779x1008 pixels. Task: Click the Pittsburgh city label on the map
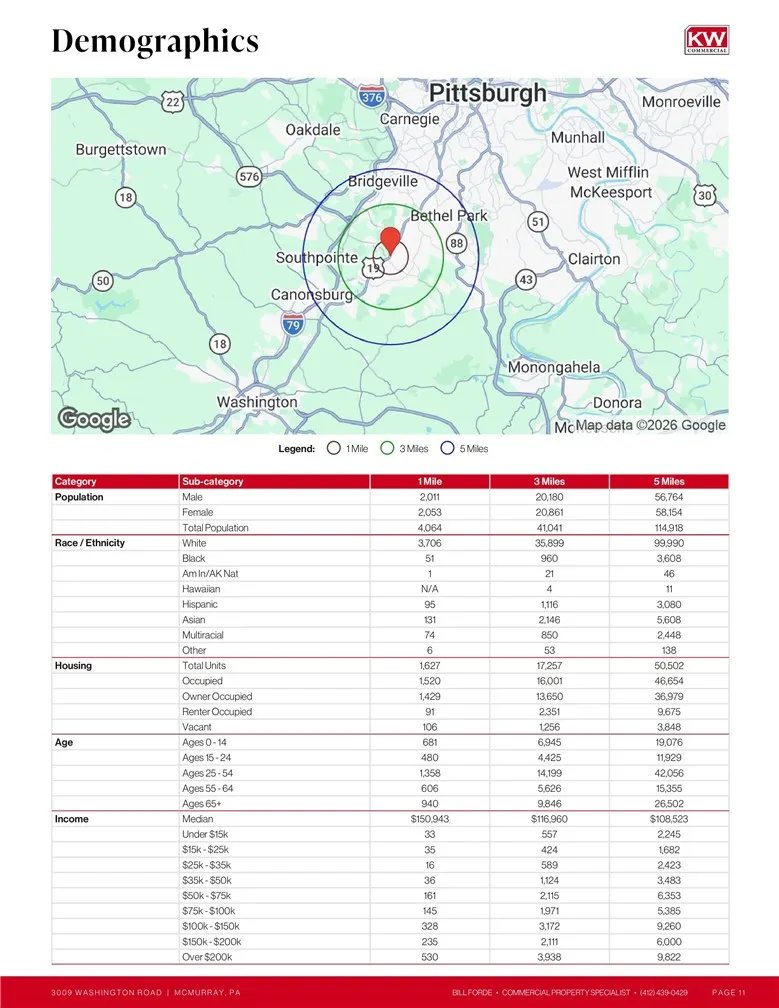tap(487, 94)
